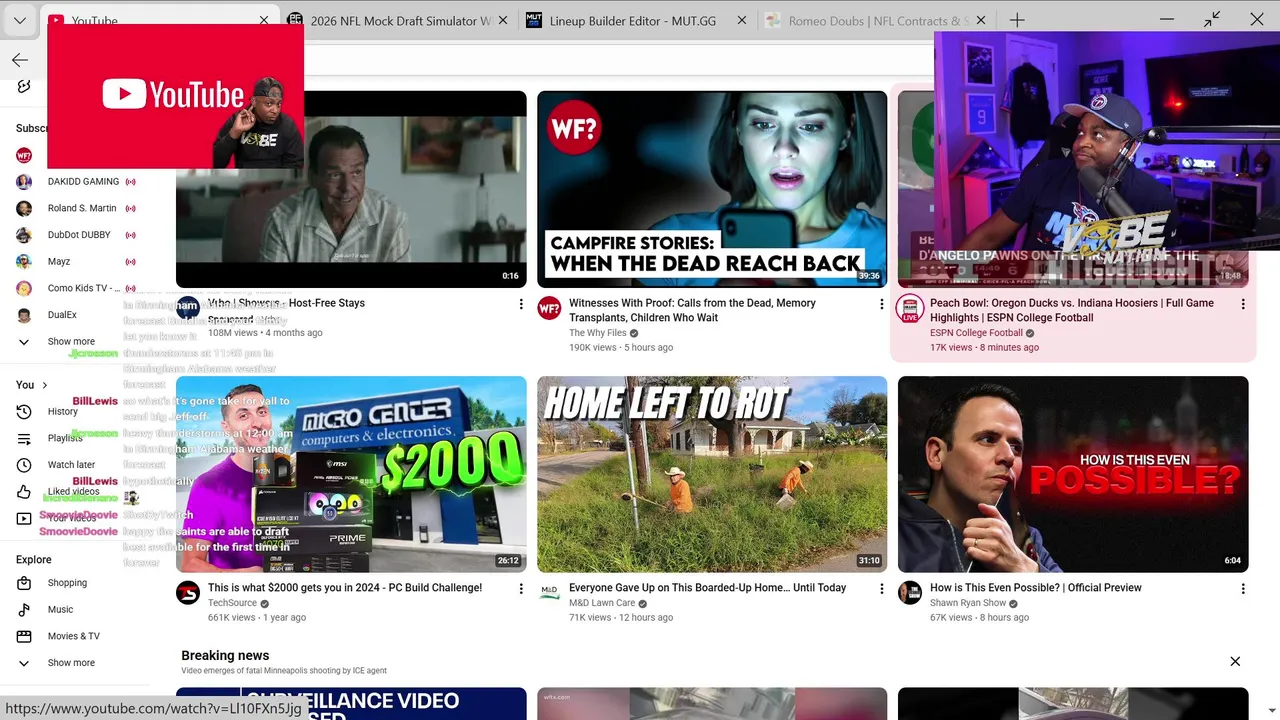Click DubDot DUBBY live indicator icon
Viewport: 1280px width, 720px height.
tap(130, 235)
